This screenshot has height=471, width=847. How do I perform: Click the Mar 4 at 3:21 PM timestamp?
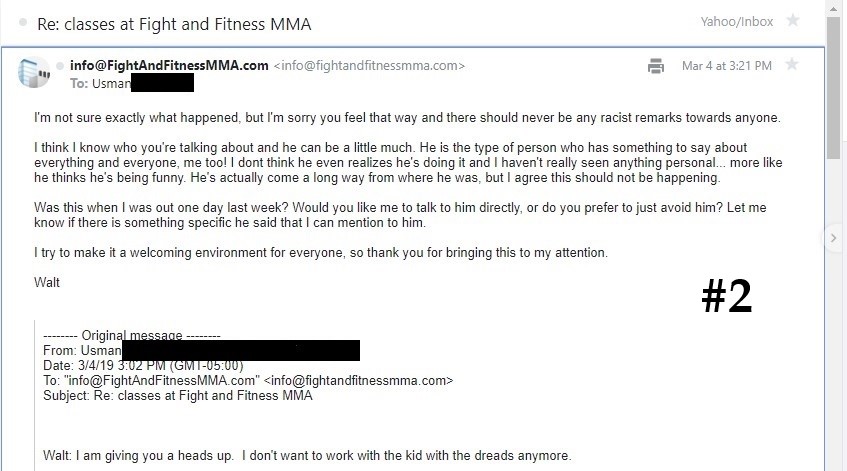click(x=727, y=66)
